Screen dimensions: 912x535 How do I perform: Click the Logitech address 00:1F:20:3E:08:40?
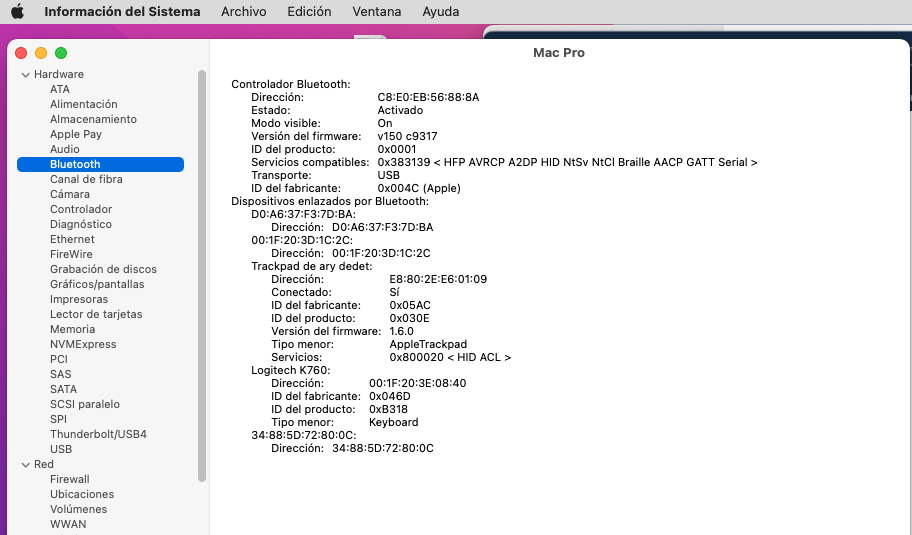coord(418,383)
